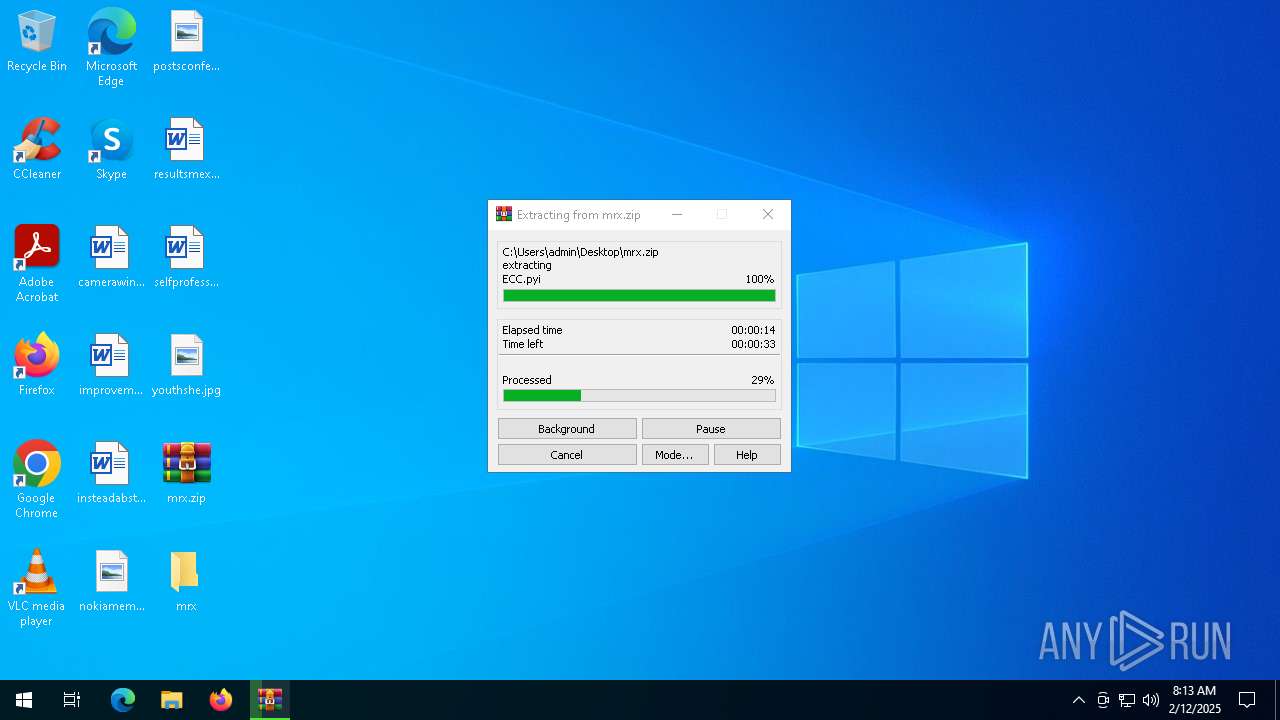Select the camerawin... Word document
This screenshot has height=720, width=1280.
pyautogui.click(x=111, y=257)
